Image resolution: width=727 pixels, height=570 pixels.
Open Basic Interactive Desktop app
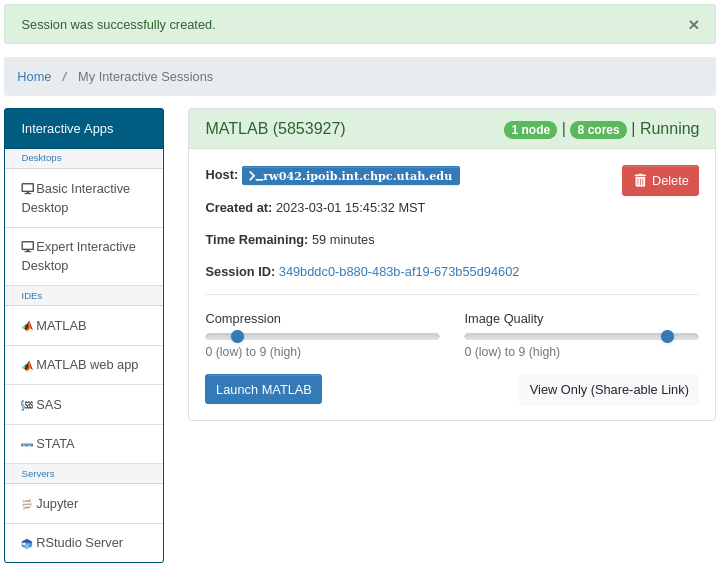(84, 198)
